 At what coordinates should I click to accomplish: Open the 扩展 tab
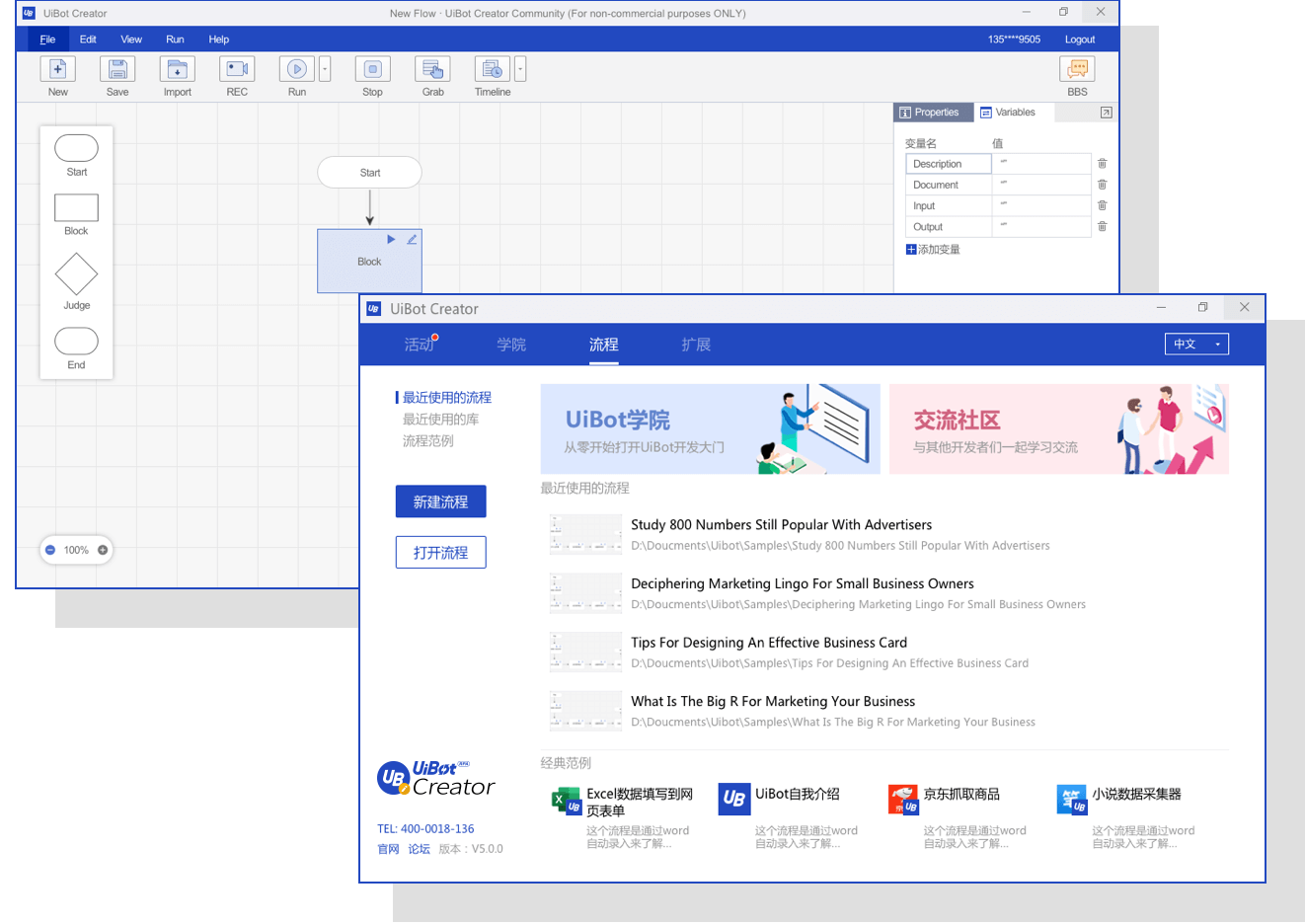point(696,345)
